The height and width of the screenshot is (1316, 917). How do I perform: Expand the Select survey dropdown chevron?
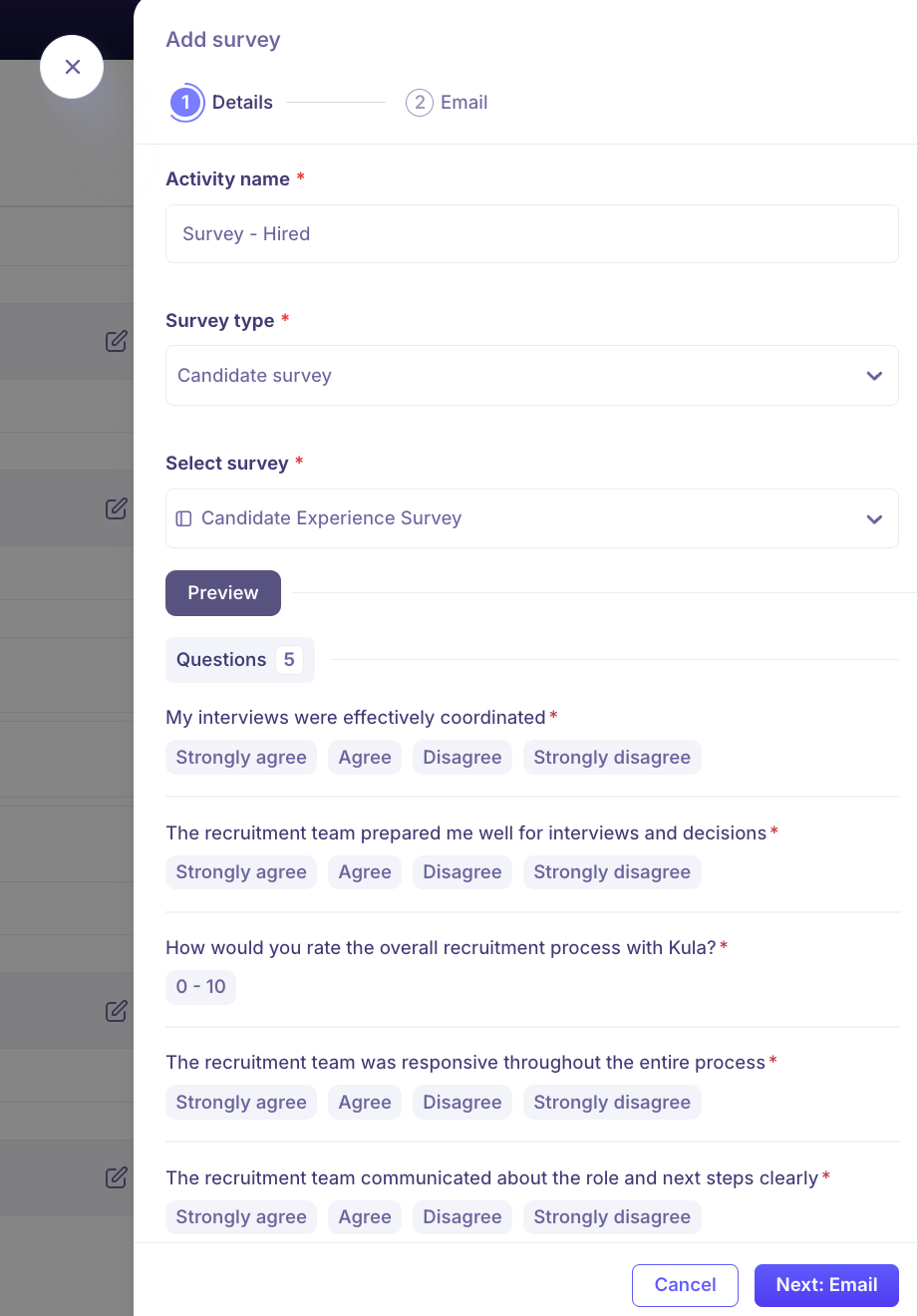[874, 518]
